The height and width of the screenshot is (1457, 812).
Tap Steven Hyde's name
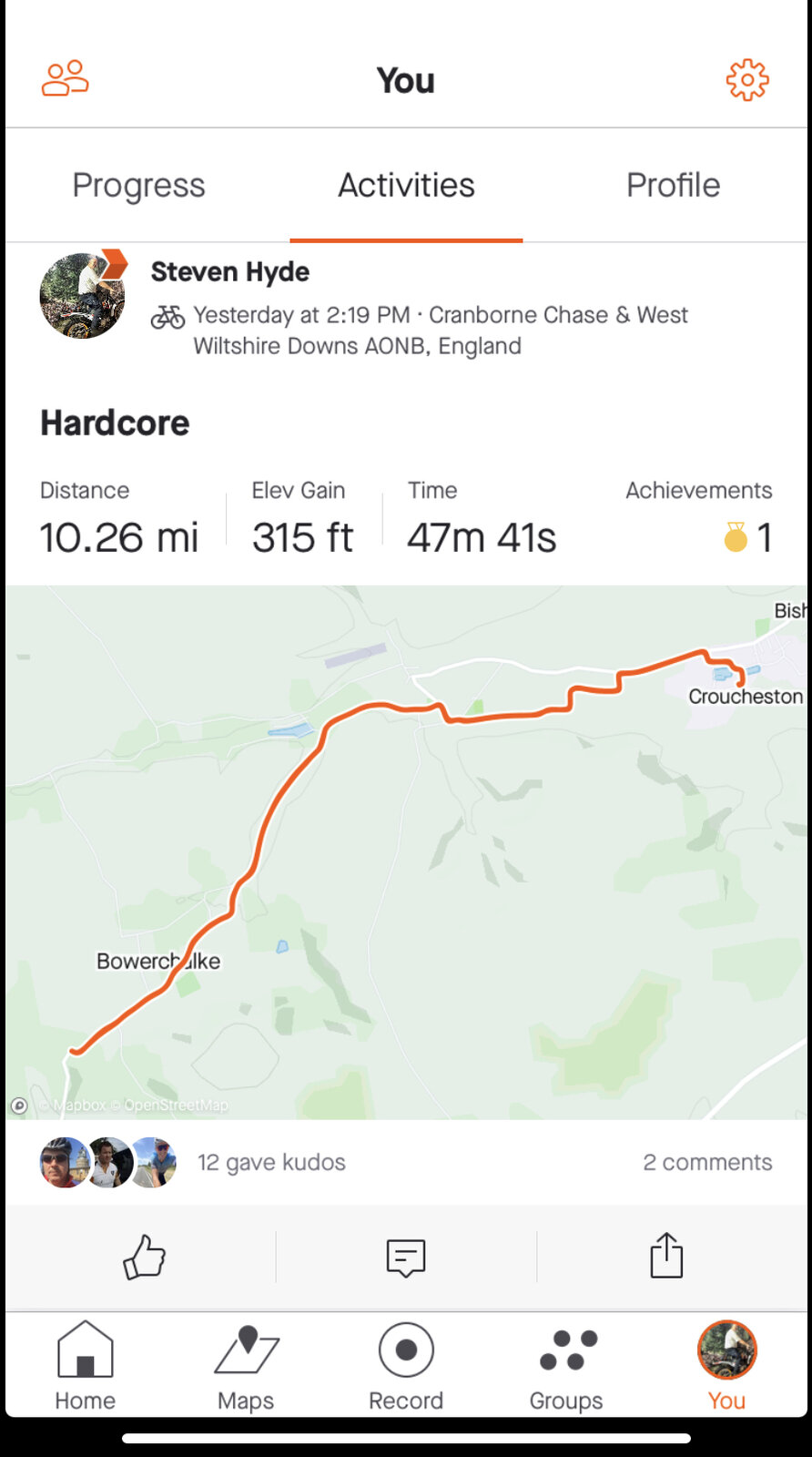[x=230, y=271]
